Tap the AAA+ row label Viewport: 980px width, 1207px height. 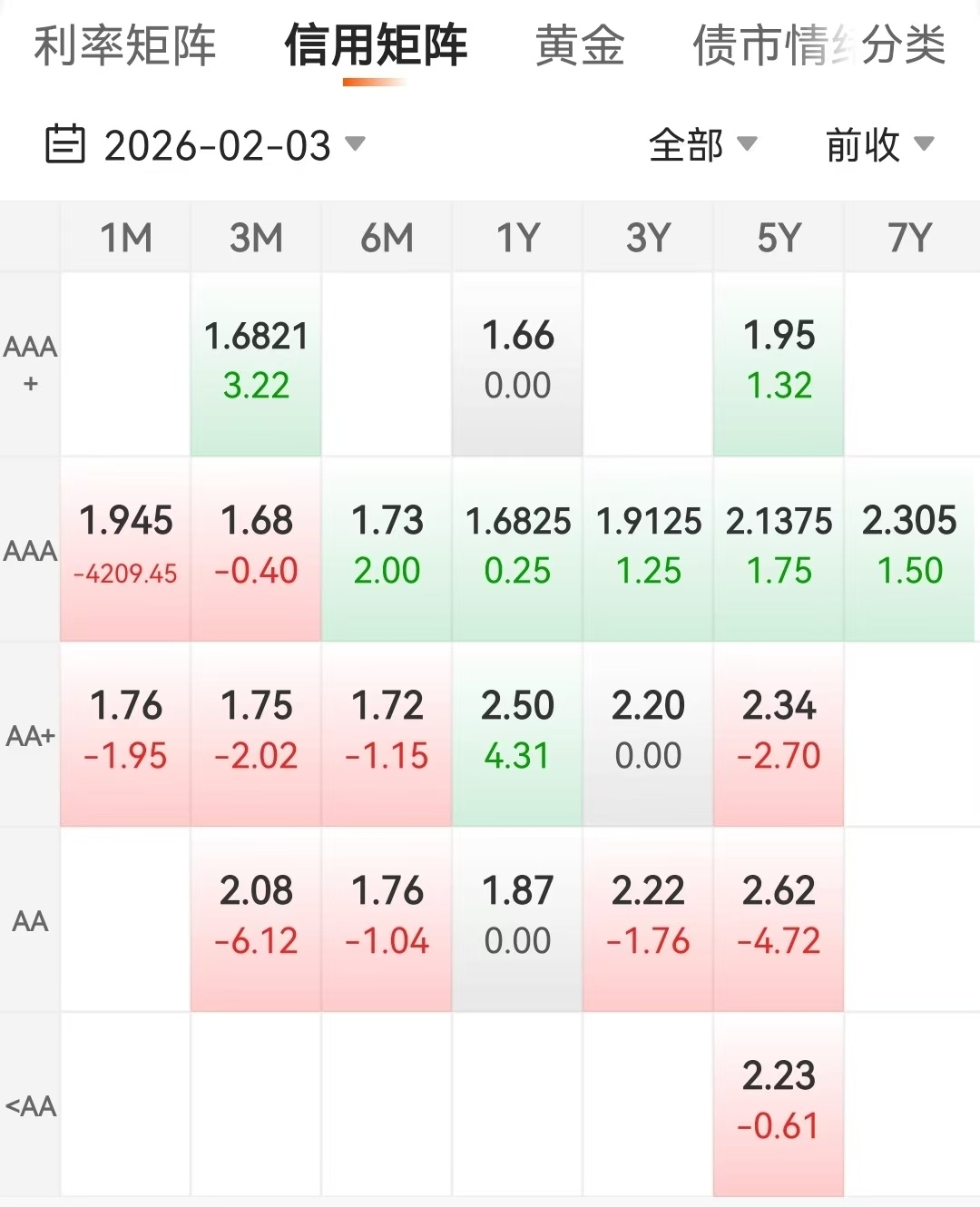30,364
